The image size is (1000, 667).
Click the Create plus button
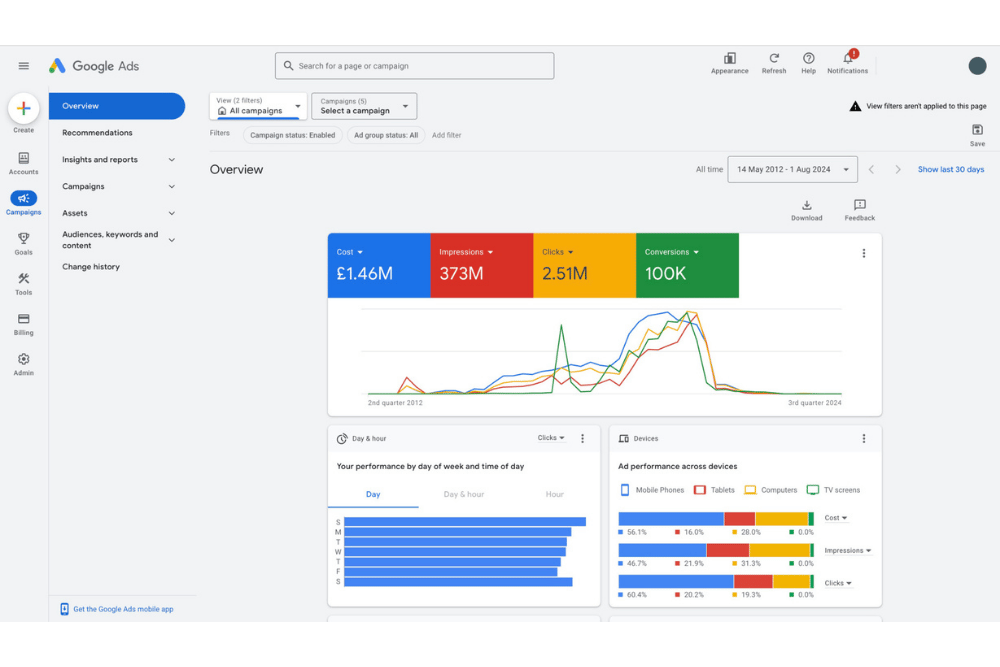tap(24, 108)
